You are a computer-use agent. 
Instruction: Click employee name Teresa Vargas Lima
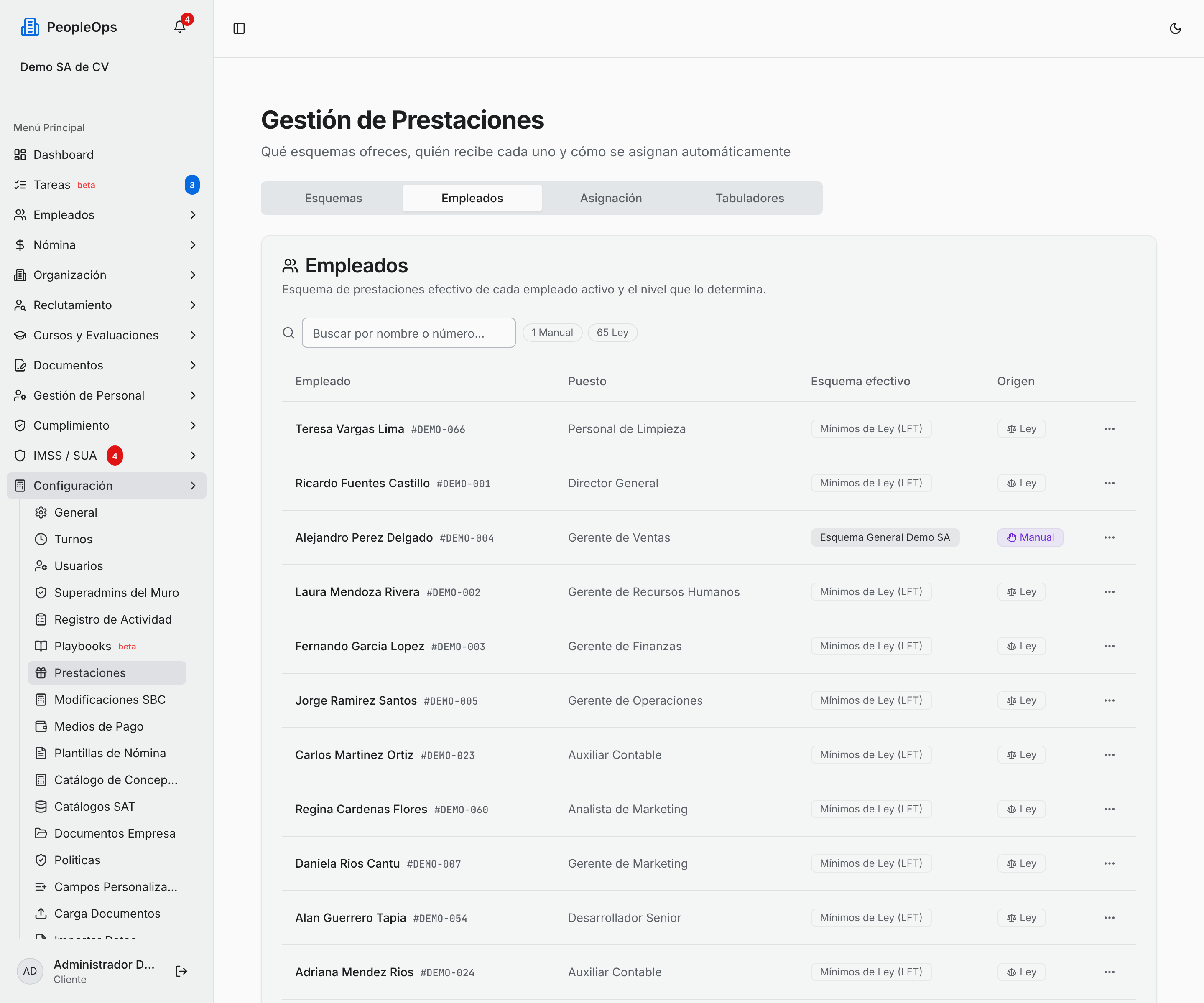349,429
